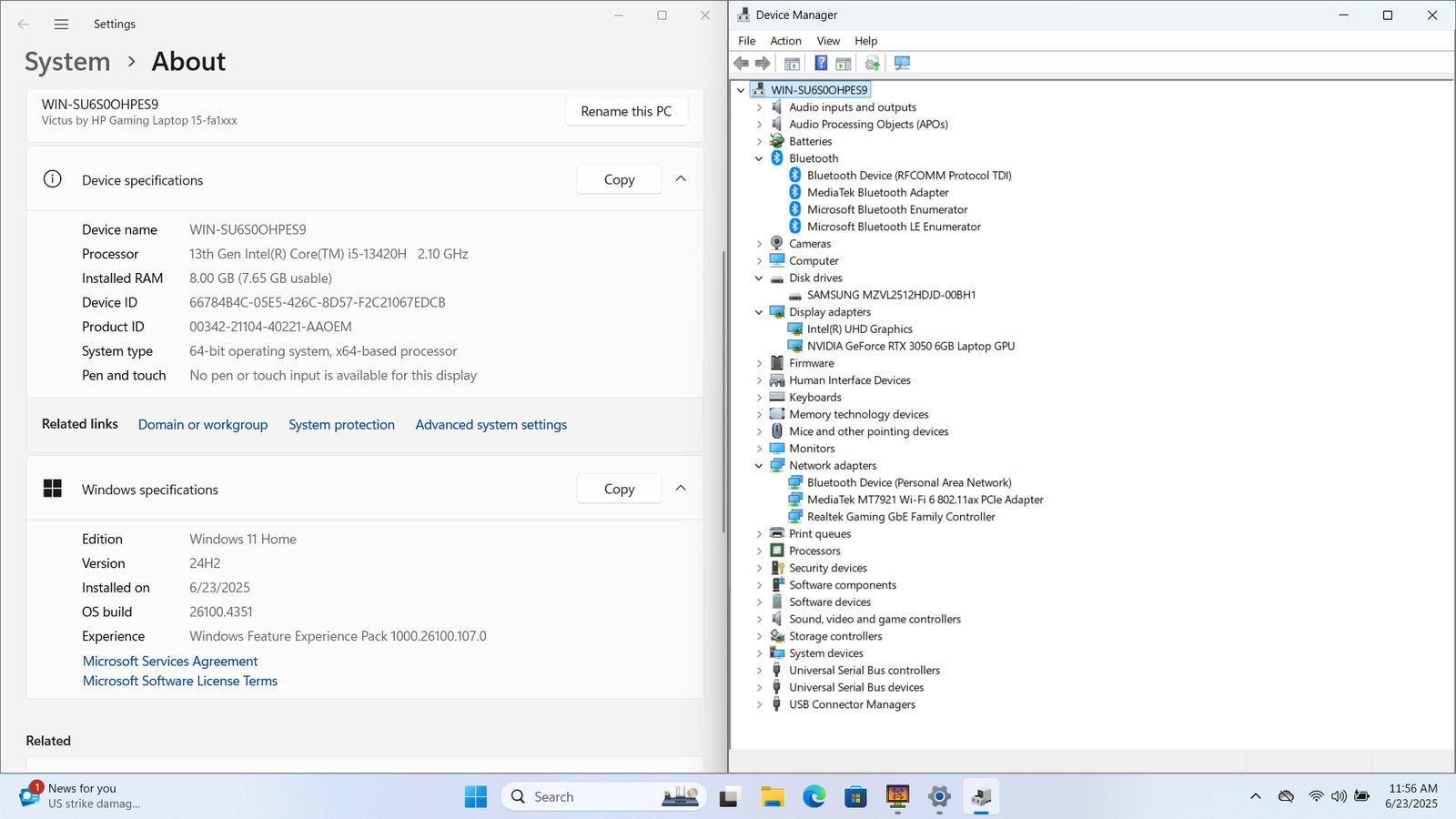Show hidden icons in system tray
The height and width of the screenshot is (819, 1456).
(1256, 796)
